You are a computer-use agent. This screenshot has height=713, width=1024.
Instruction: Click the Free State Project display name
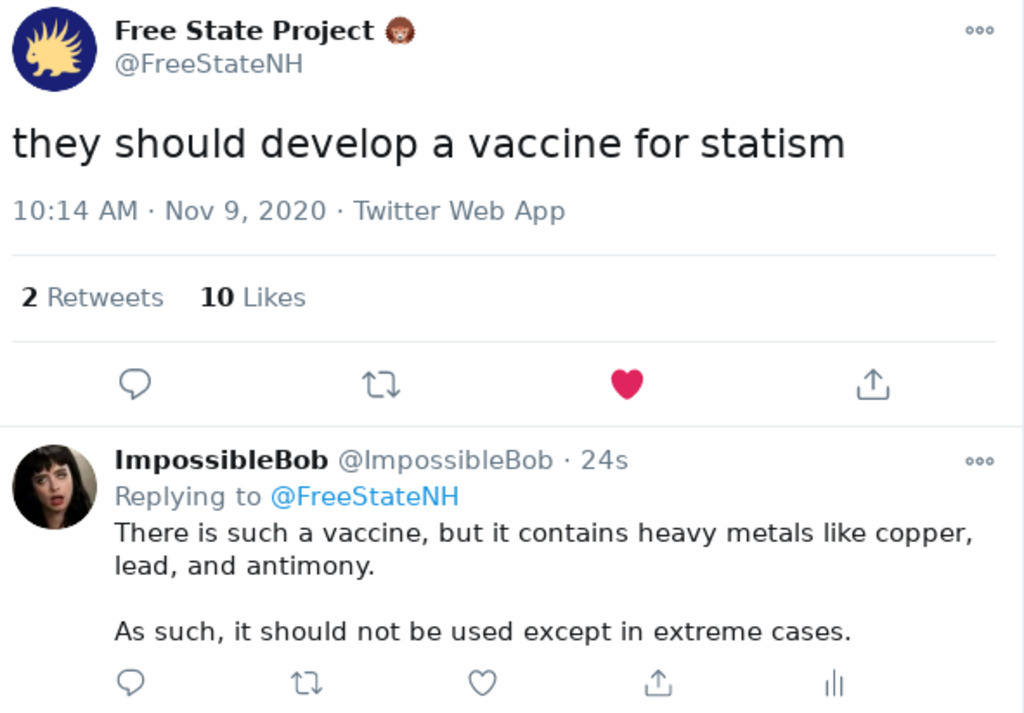tap(244, 31)
